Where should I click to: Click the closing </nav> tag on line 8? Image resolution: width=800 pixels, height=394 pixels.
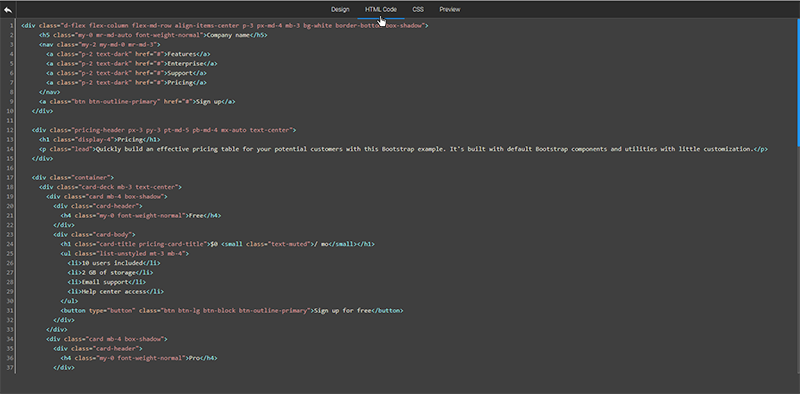(49, 92)
